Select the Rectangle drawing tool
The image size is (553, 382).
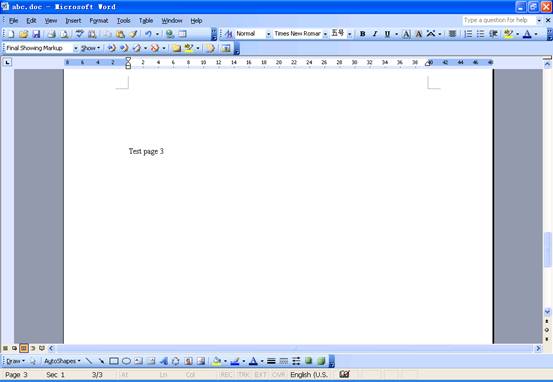point(114,361)
